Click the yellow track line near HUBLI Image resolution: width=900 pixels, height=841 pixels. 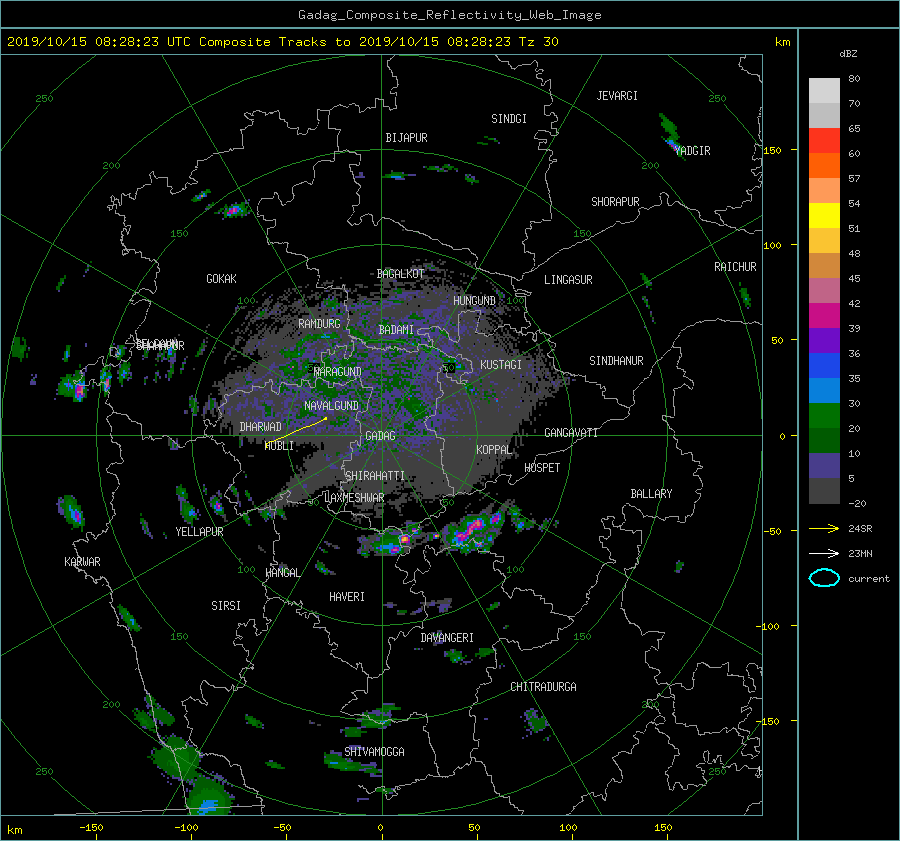(296, 431)
